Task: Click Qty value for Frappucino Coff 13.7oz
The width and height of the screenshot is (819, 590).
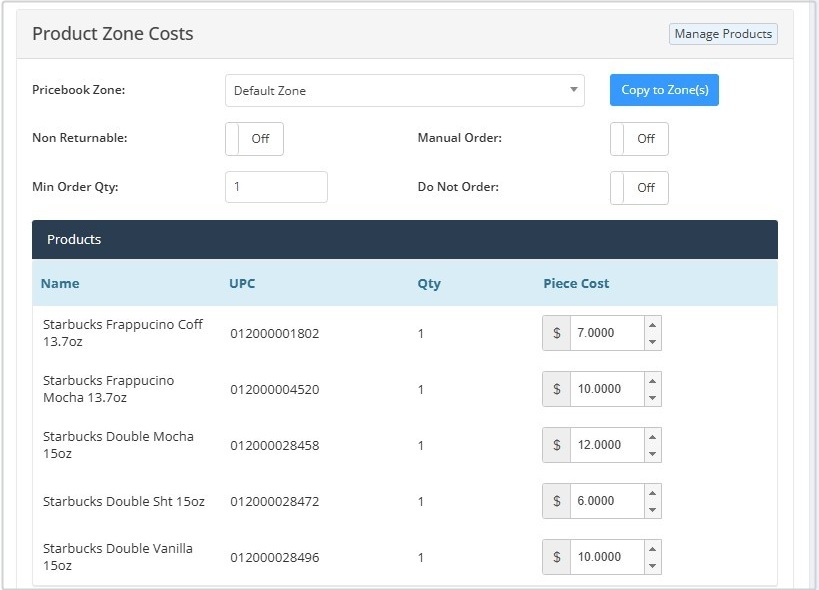Action: tap(420, 334)
